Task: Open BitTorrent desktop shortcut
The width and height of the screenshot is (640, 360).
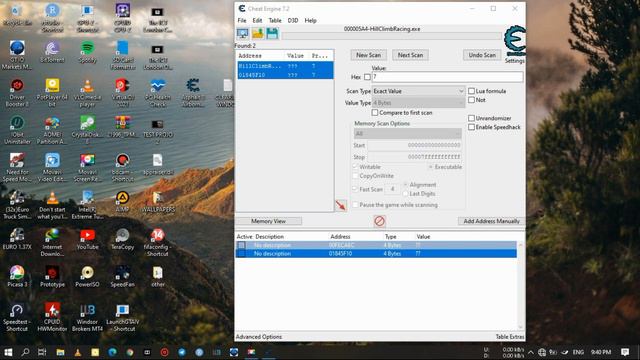Action: click(52, 52)
